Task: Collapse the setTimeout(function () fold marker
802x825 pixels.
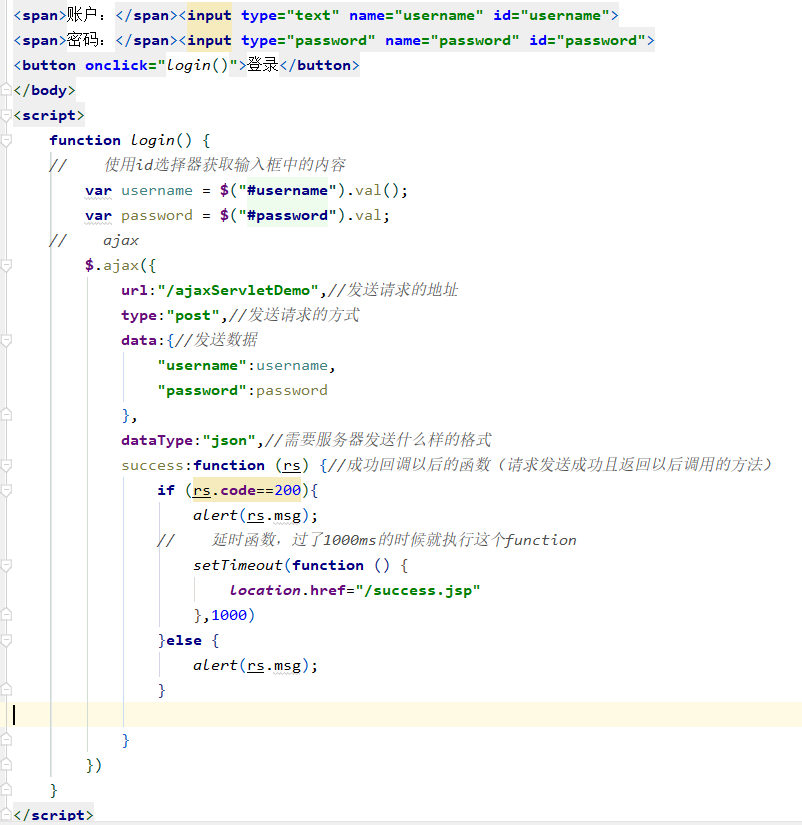Action: point(6,565)
